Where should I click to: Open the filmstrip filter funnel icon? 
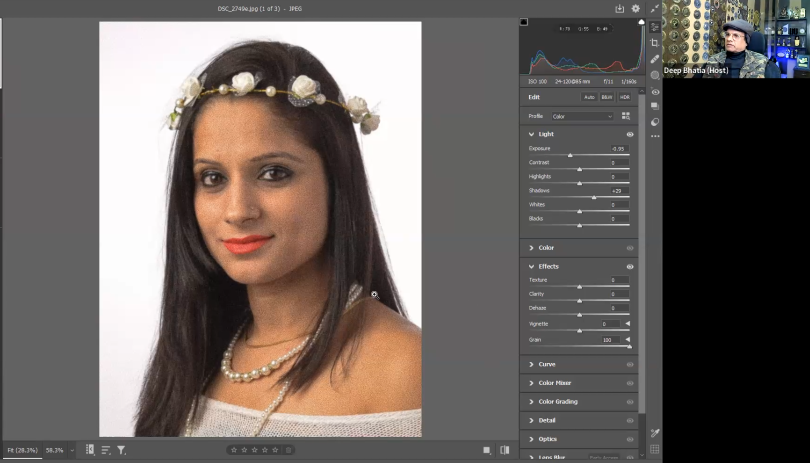point(121,450)
